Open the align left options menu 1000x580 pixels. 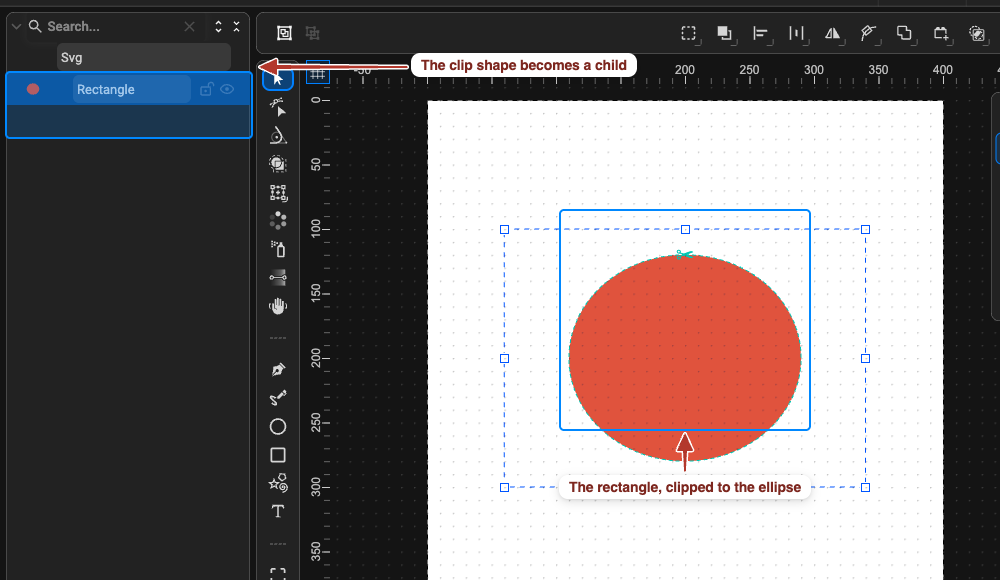760,33
